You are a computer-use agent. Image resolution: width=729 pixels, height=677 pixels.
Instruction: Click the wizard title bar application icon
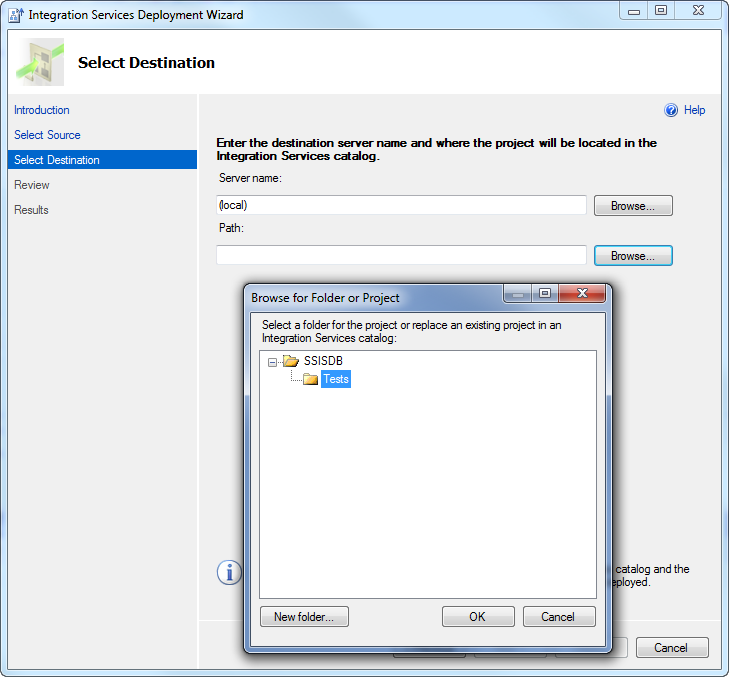coord(15,15)
